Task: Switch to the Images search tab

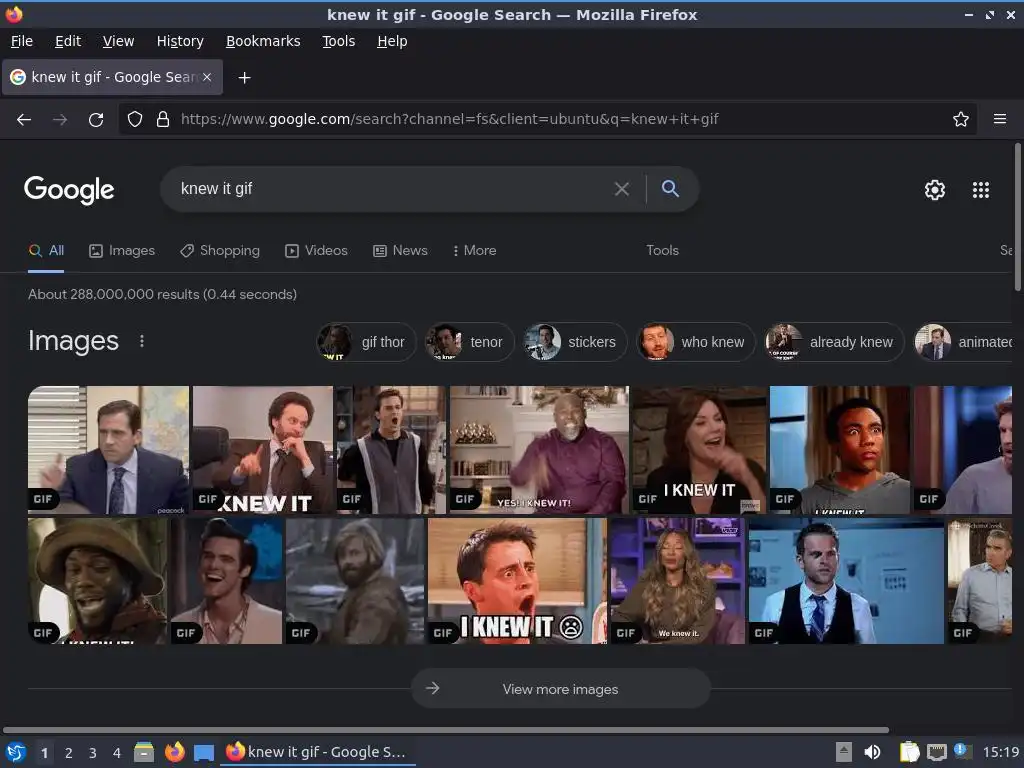Action: 122,251
